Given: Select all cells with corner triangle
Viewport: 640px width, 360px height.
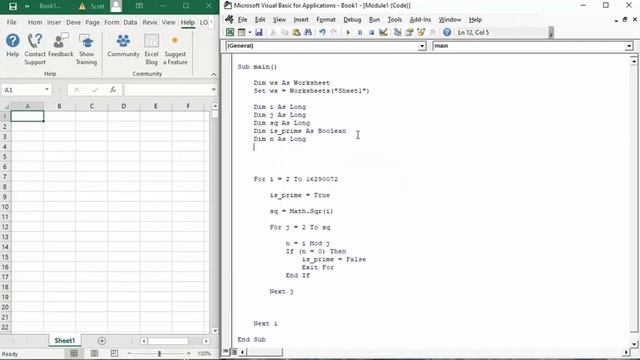Looking at the screenshot, I should pos(7,107).
